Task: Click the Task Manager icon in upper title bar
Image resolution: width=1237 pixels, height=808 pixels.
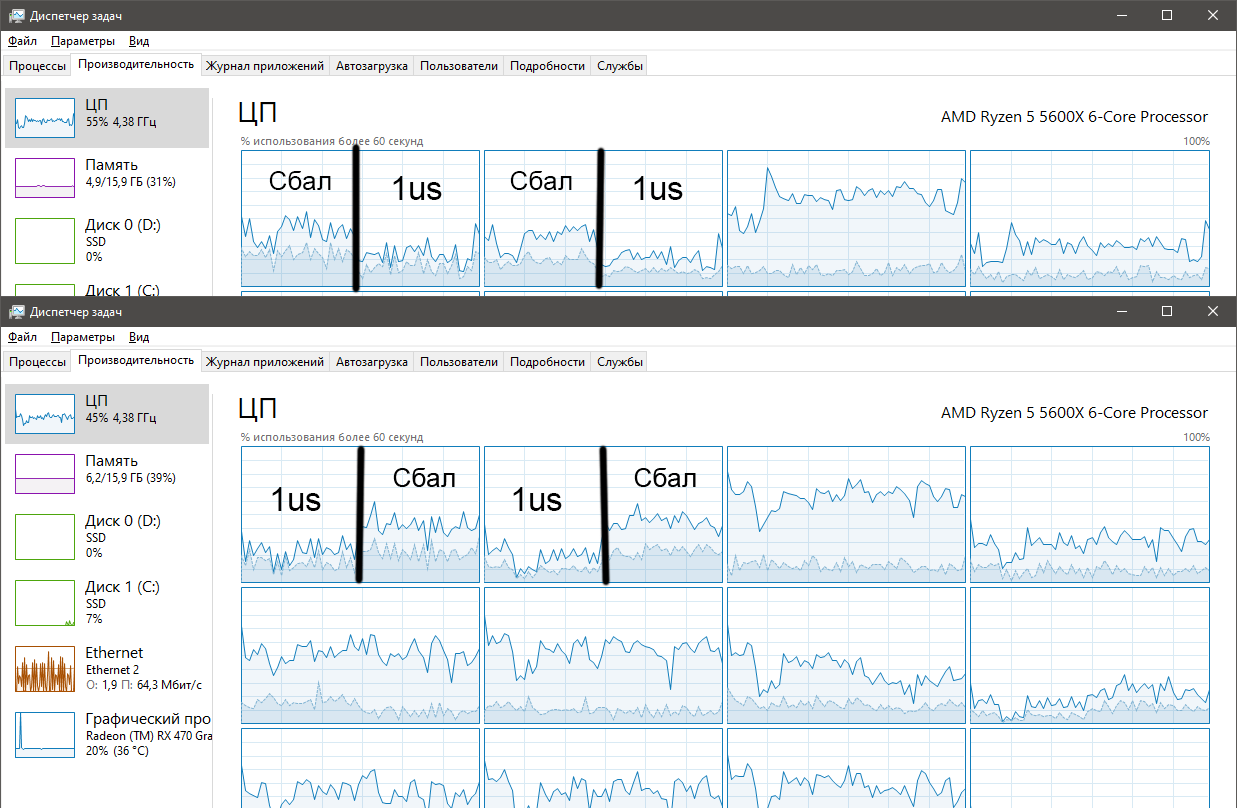Action: (17, 16)
